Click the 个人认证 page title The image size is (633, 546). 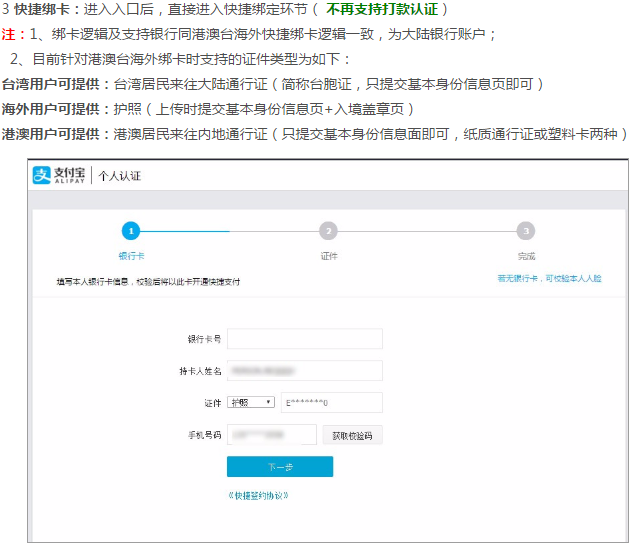[119, 176]
